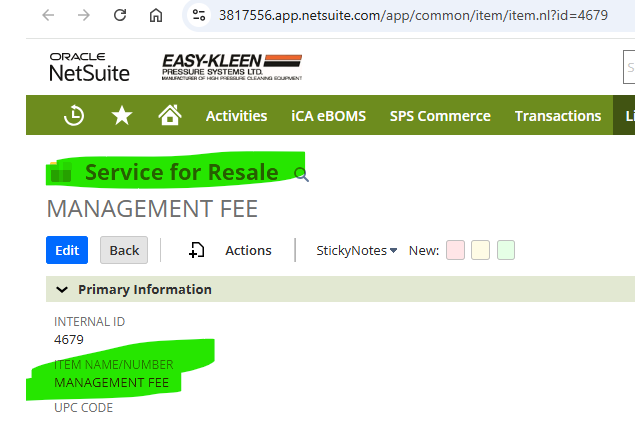Go forward with browser forward arrow
Image resolution: width=635 pixels, height=425 pixels.
coord(84,15)
